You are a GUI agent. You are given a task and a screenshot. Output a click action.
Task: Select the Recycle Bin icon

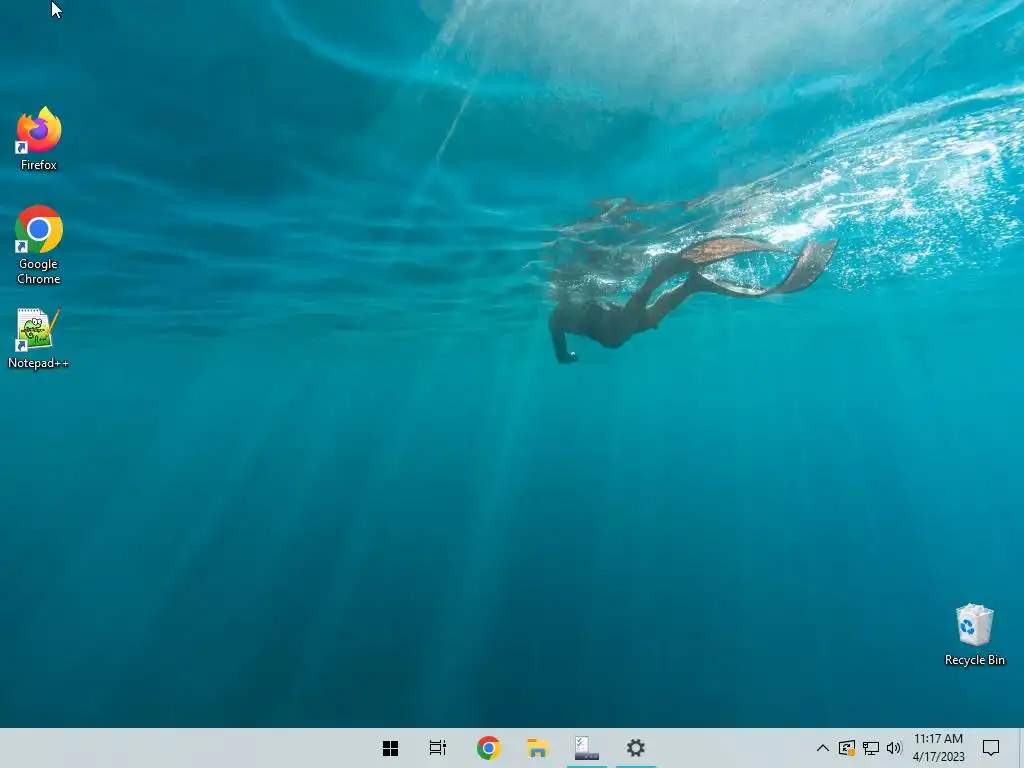pyautogui.click(x=974, y=635)
